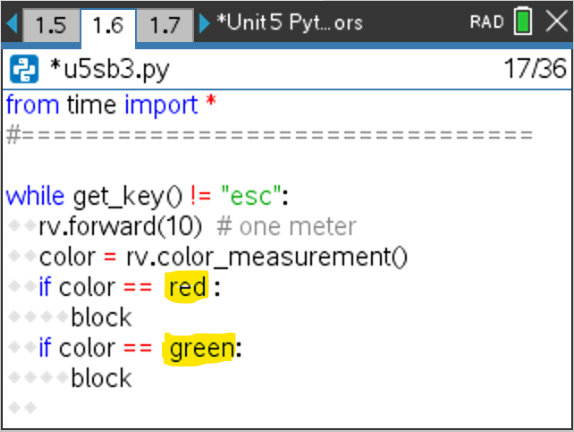Click the first block placeholder line
The width and height of the screenshot is (574, 432).
(x=101, y=317)
